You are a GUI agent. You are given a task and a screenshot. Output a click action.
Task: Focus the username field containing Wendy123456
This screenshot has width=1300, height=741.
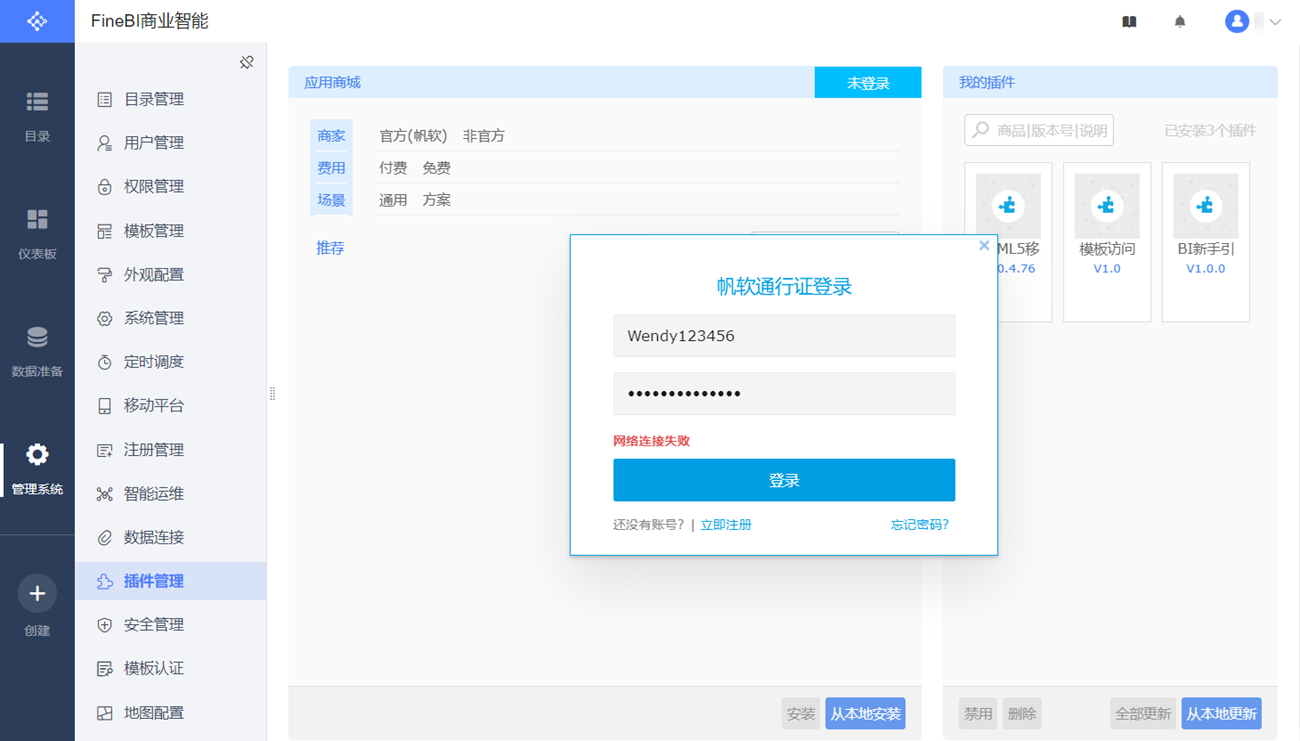pos(784,336)
